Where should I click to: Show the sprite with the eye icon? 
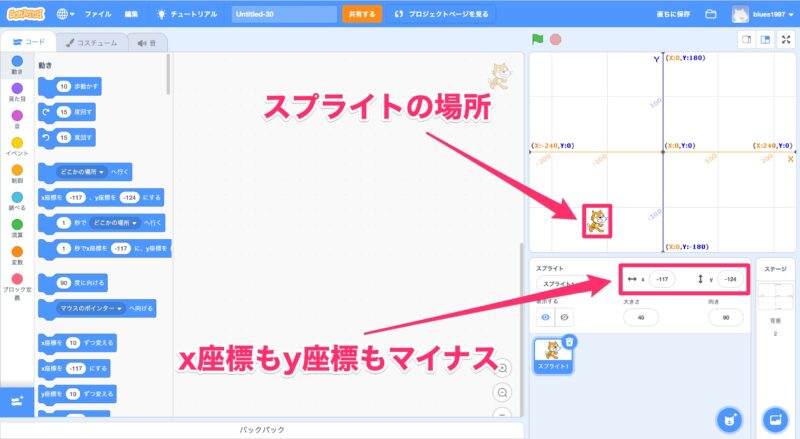click(x=546, y=316)
